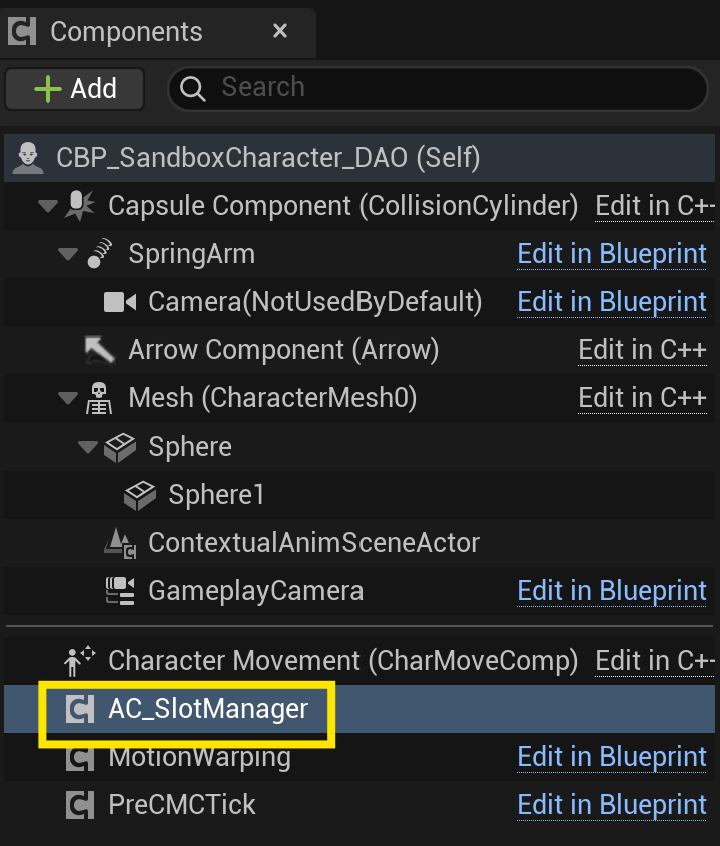Viewport: 720px width, 846px height.
Task: Collapse the Sphere tree node
Action: pyautogui.click(x=87, y=447)
